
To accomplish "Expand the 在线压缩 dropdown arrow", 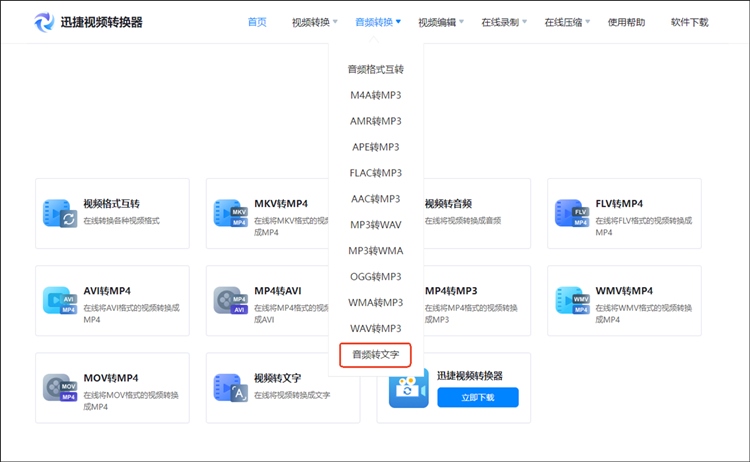I will pos(588,22).
